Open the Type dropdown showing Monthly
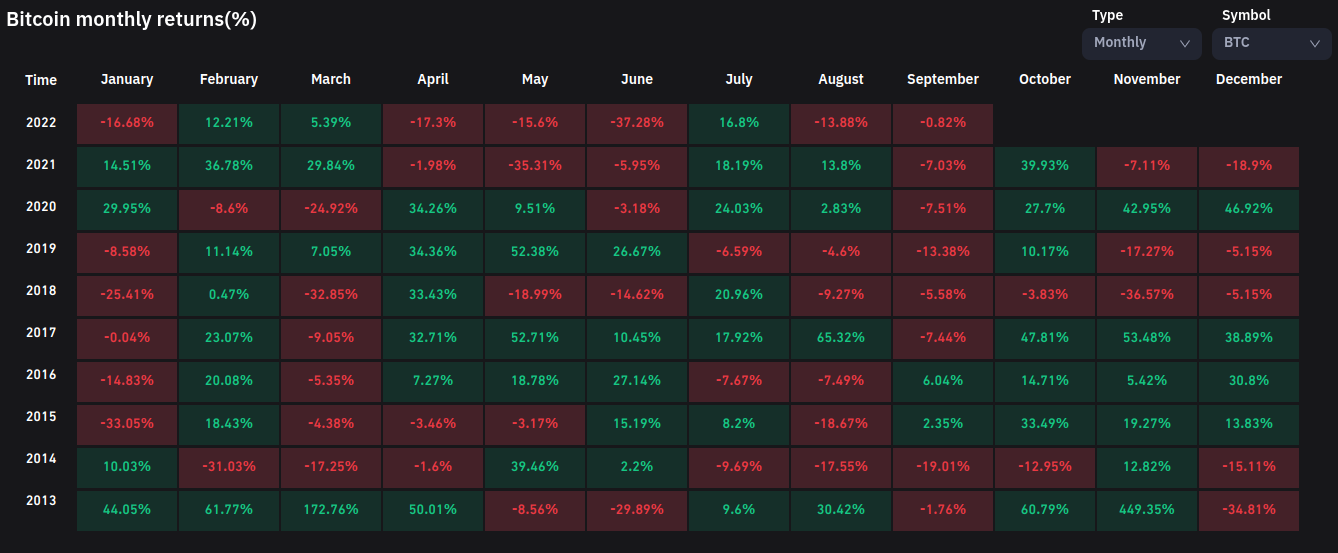The height and width of the screenshot is (553, 1338). [1141, 43]
